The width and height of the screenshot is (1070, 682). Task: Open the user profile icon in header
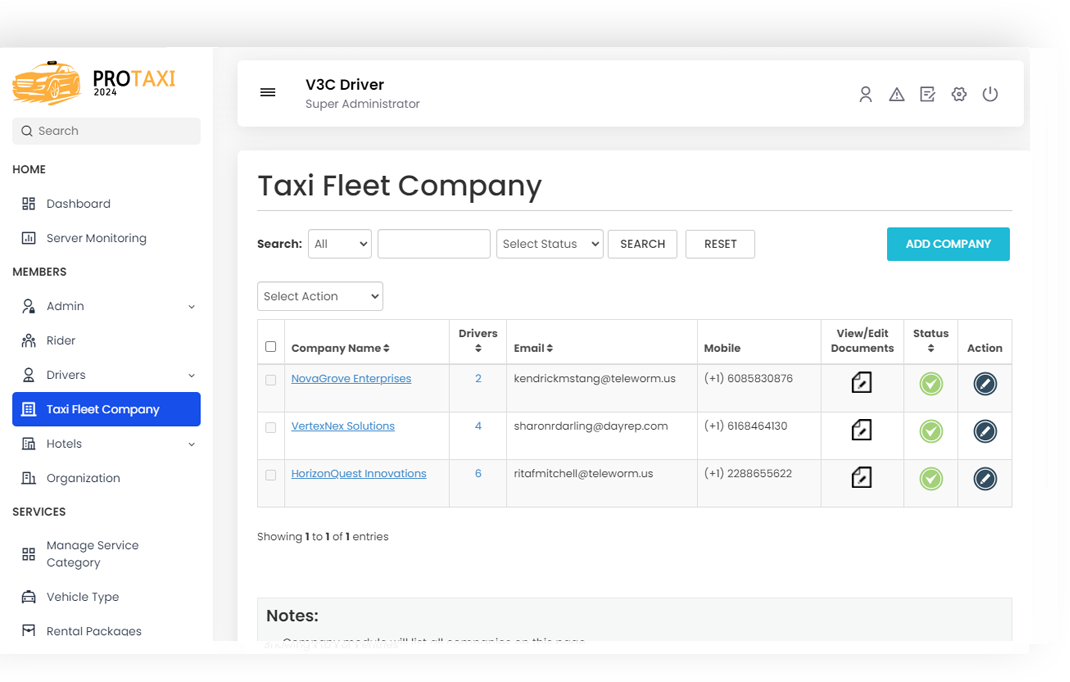[865, 94]
